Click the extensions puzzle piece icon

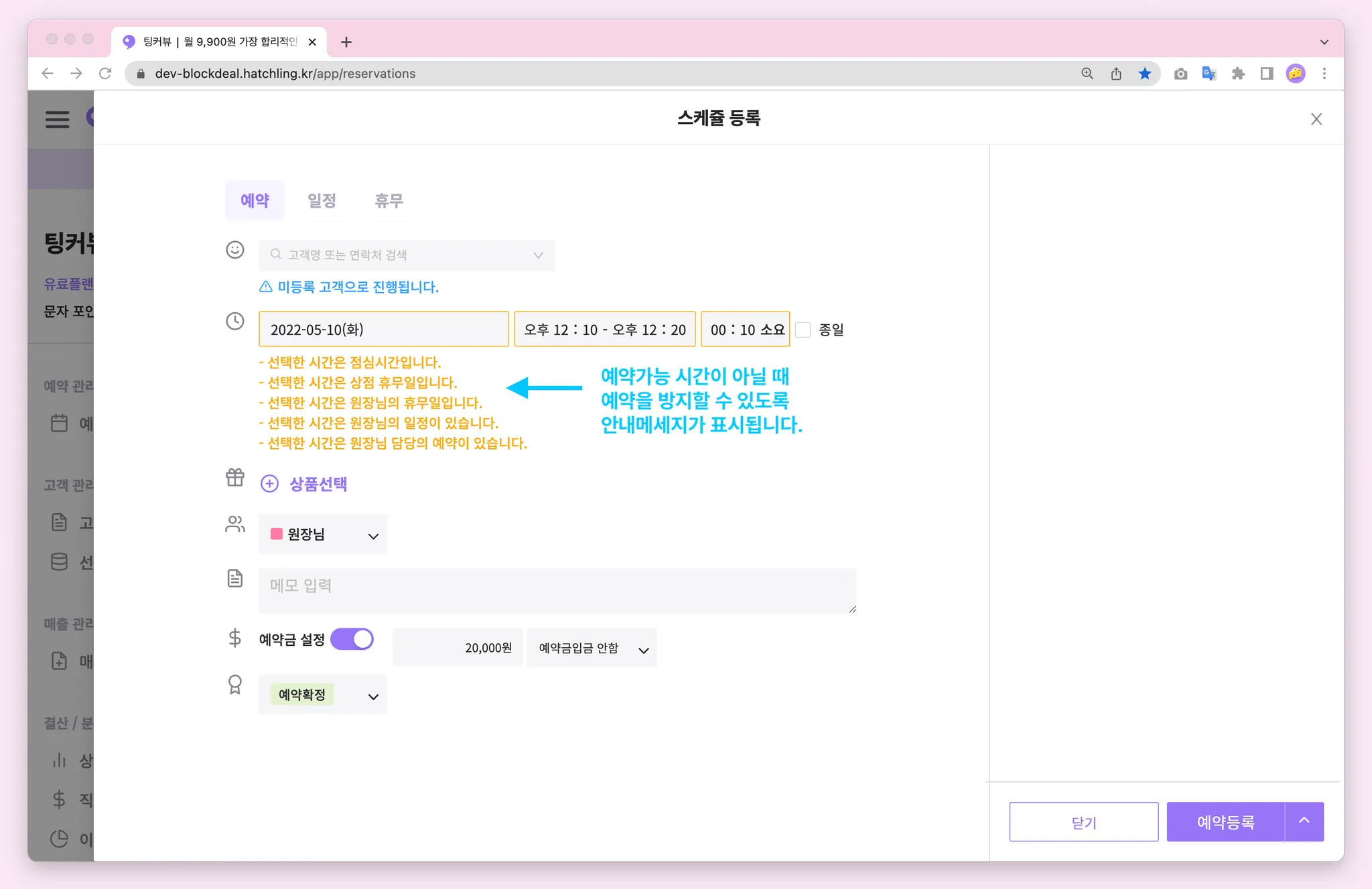[1238, 74]
